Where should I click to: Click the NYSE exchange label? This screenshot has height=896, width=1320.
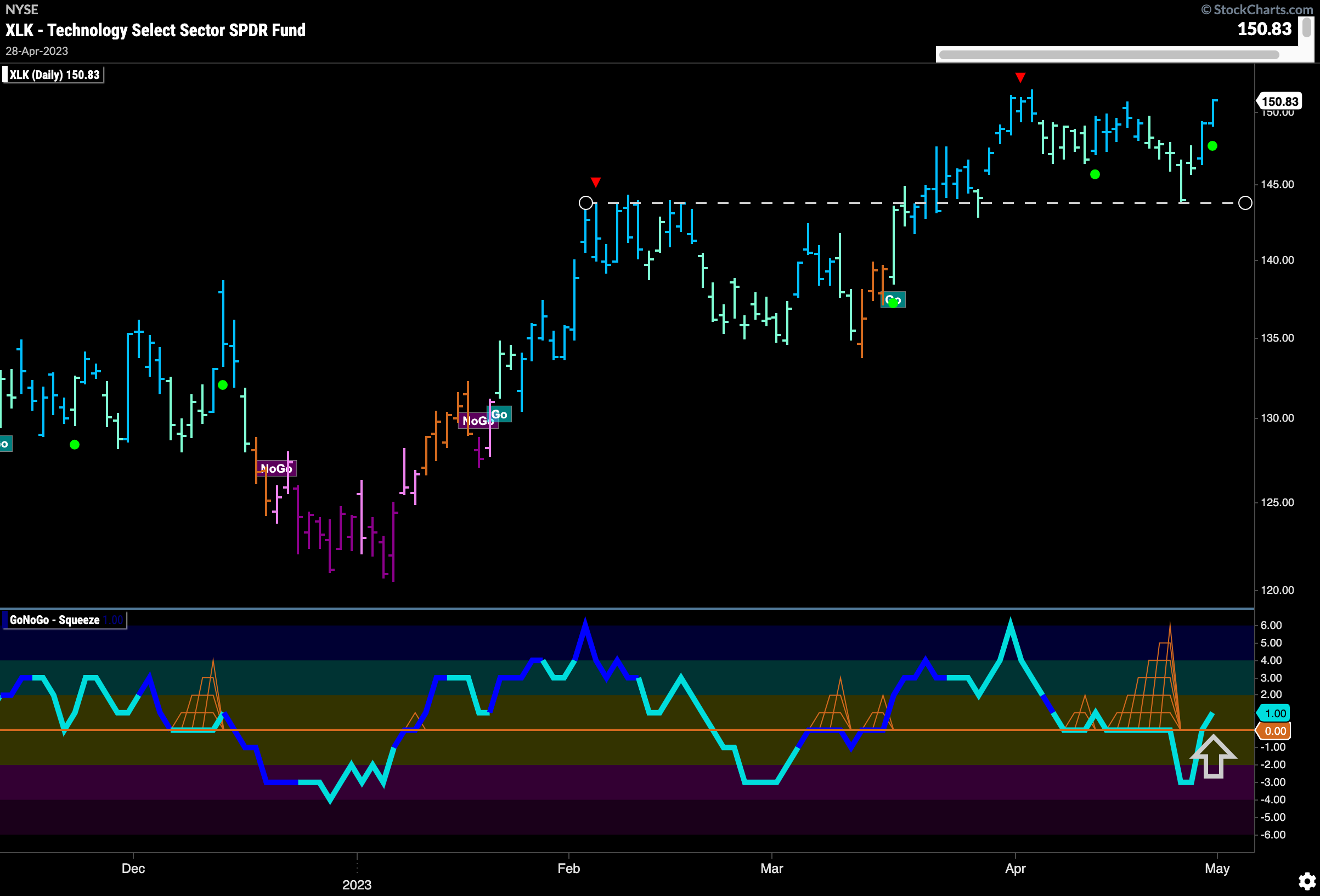21,10
